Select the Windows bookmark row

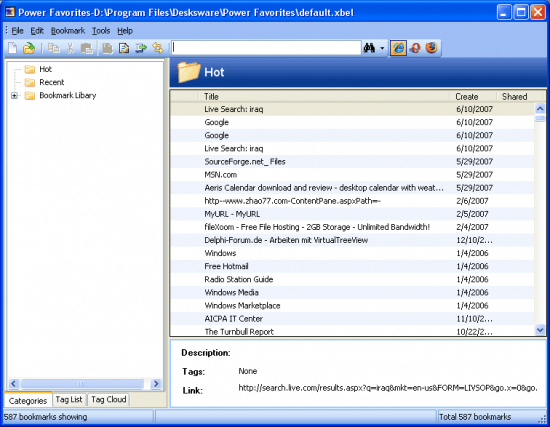point(353,253)
